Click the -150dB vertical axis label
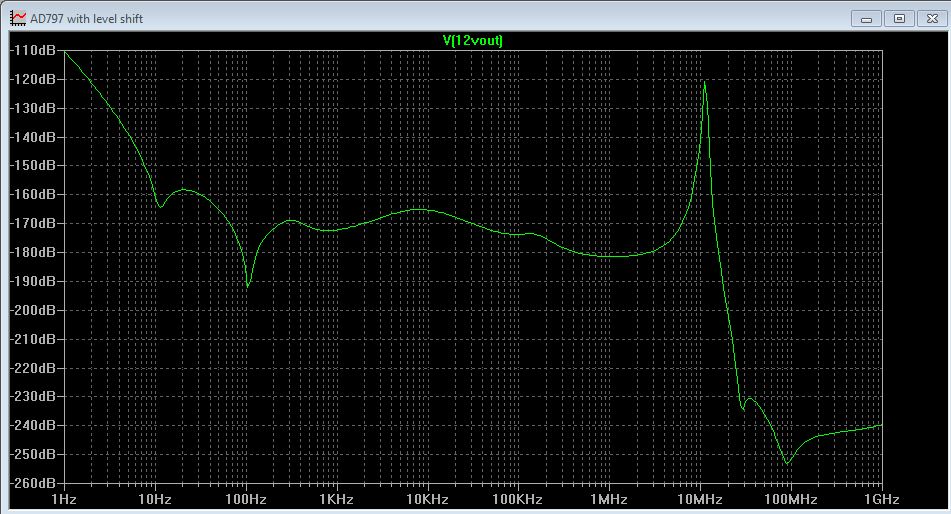 [33, 165]
